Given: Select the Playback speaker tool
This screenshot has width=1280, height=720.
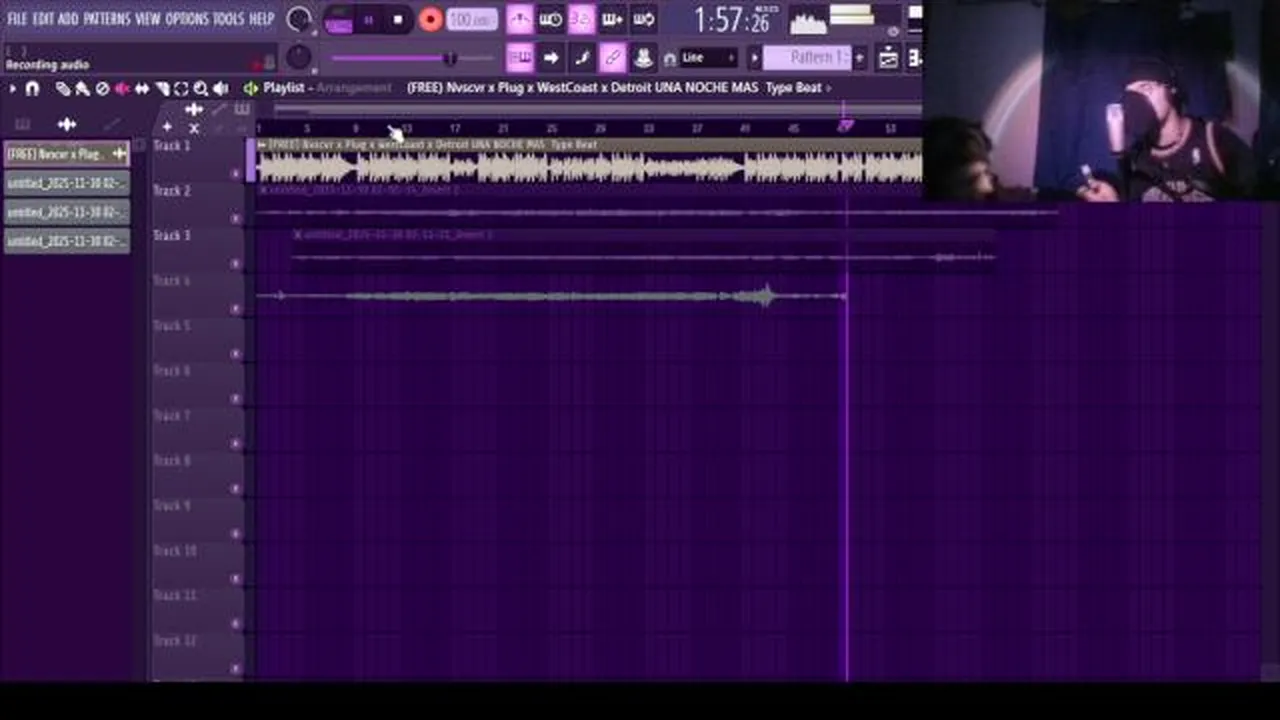Looking at the screenshot, I should click(x=221, y=88).
